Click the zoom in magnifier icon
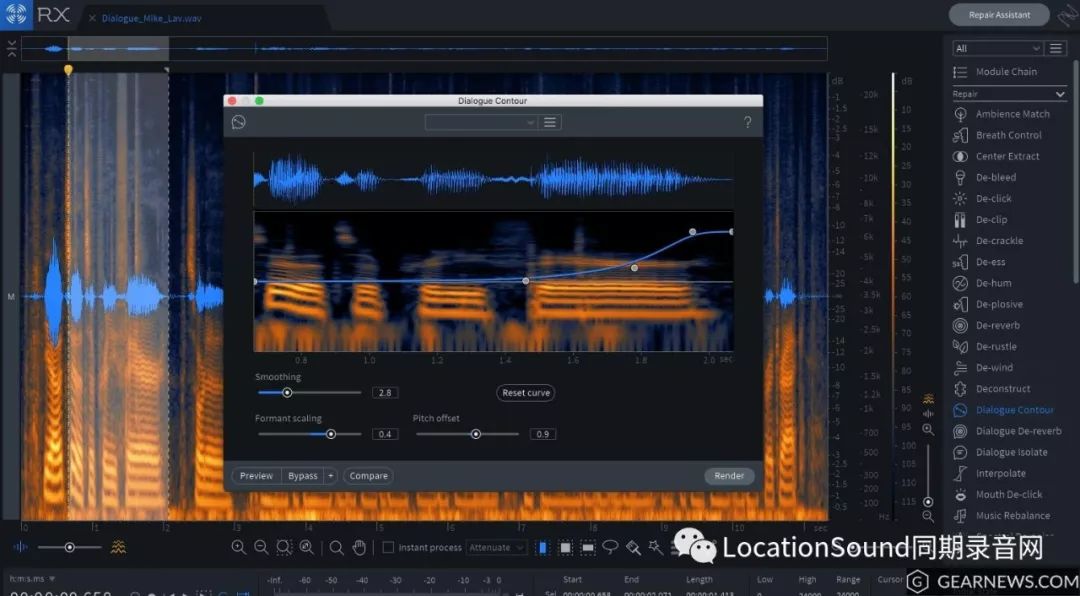Image resolution: width=1080 pixels, height=596 pixels. pos(238,547)
